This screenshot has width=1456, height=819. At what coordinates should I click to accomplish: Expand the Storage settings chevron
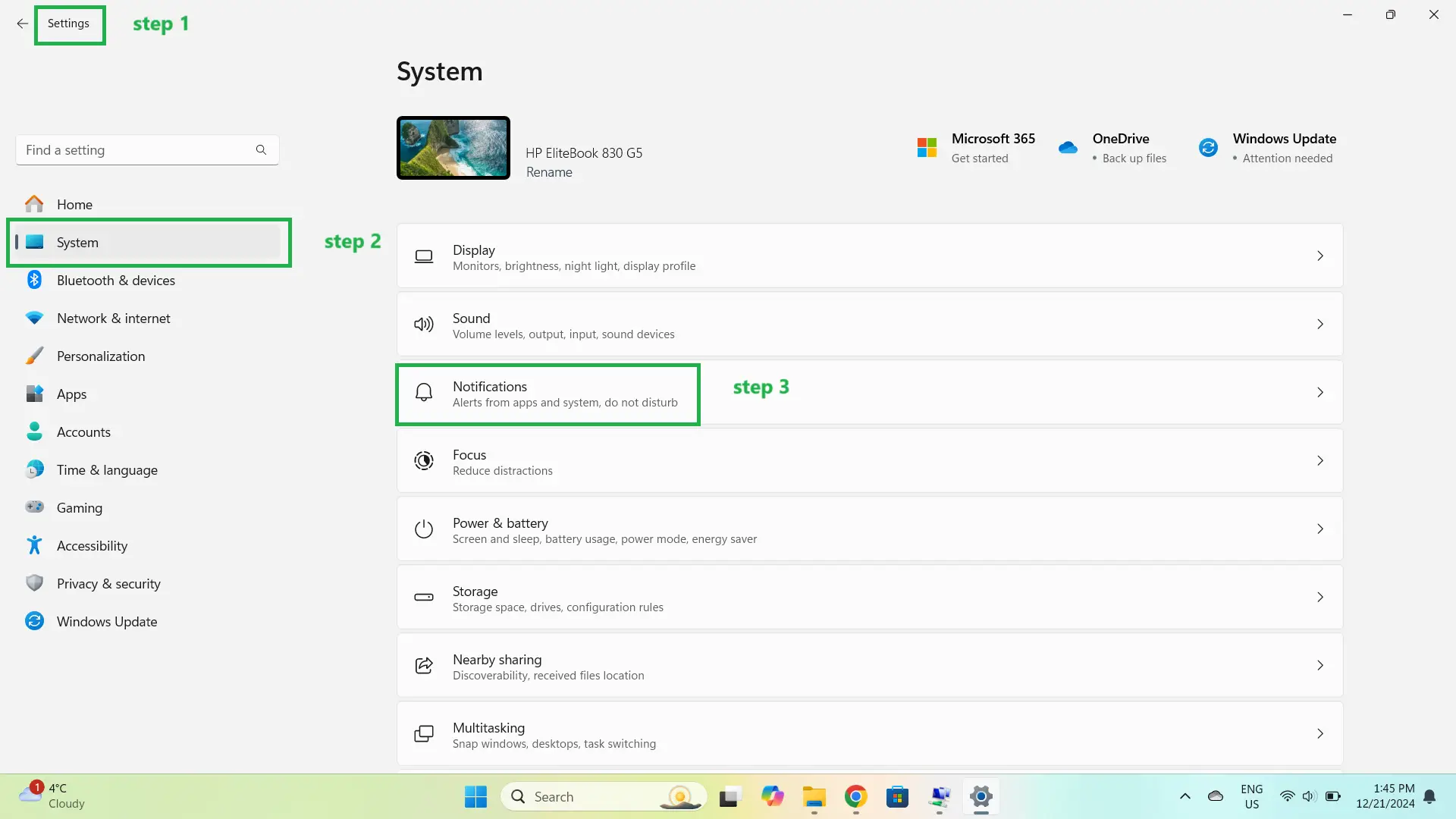[x=1319, y=598]
